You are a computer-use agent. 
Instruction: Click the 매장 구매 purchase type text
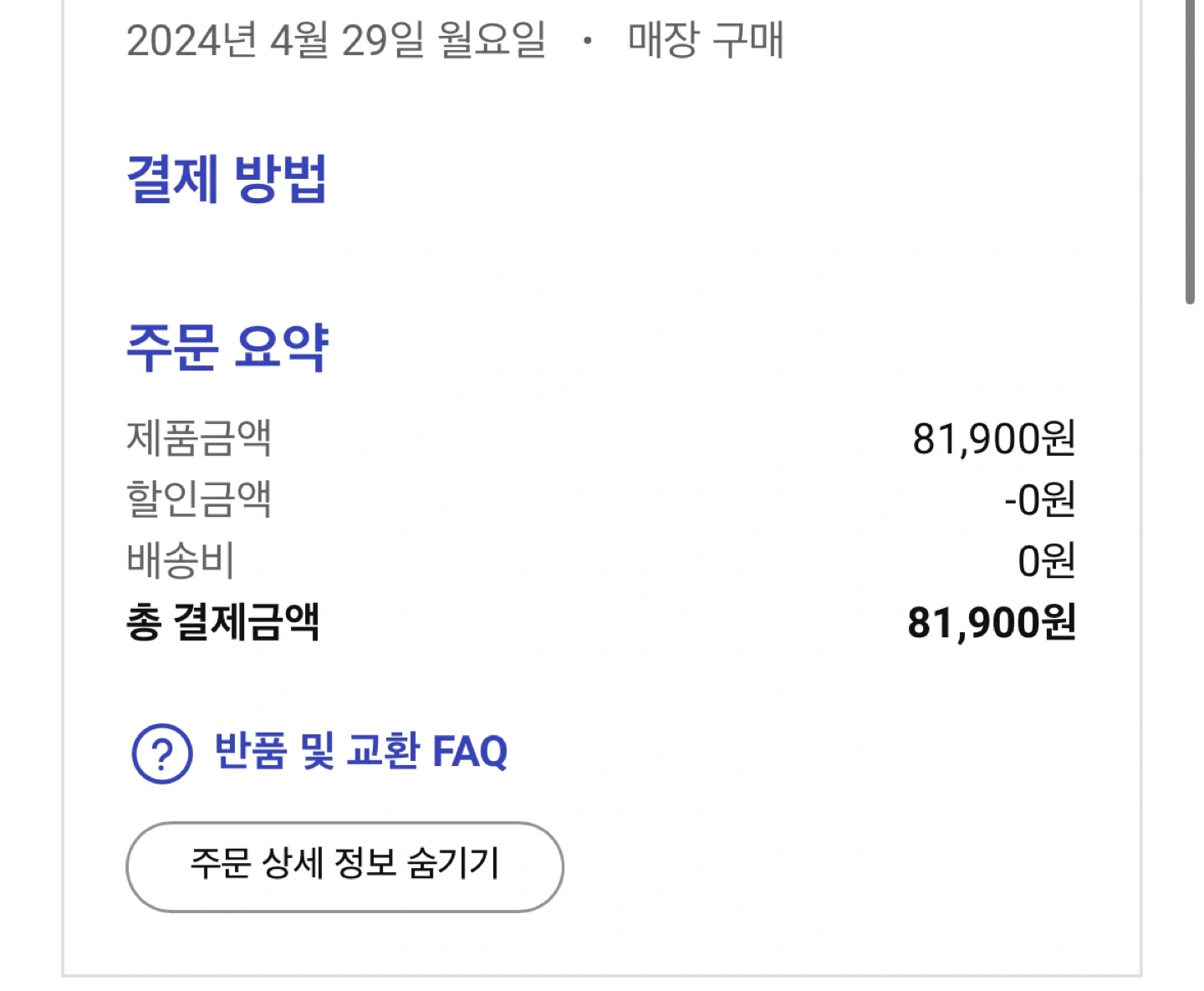coord(706,39)
